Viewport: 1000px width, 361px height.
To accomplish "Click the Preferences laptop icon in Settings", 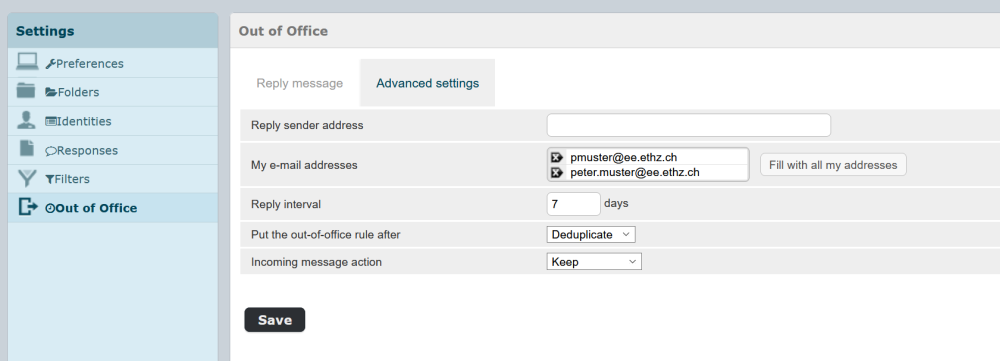I will pos(27,62).
